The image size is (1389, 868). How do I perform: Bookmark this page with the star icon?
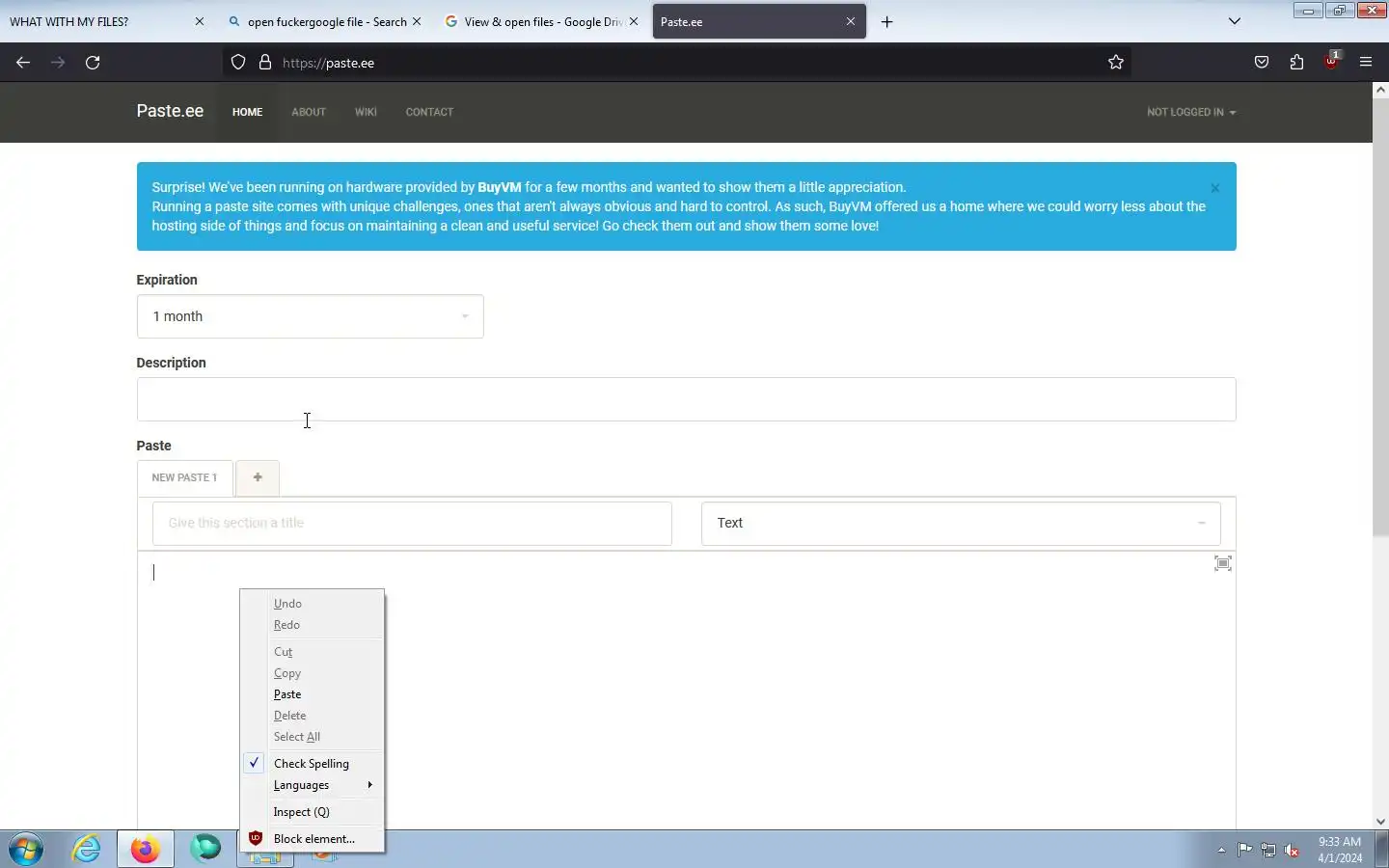pyautogui.click(x=1116, y=63)
